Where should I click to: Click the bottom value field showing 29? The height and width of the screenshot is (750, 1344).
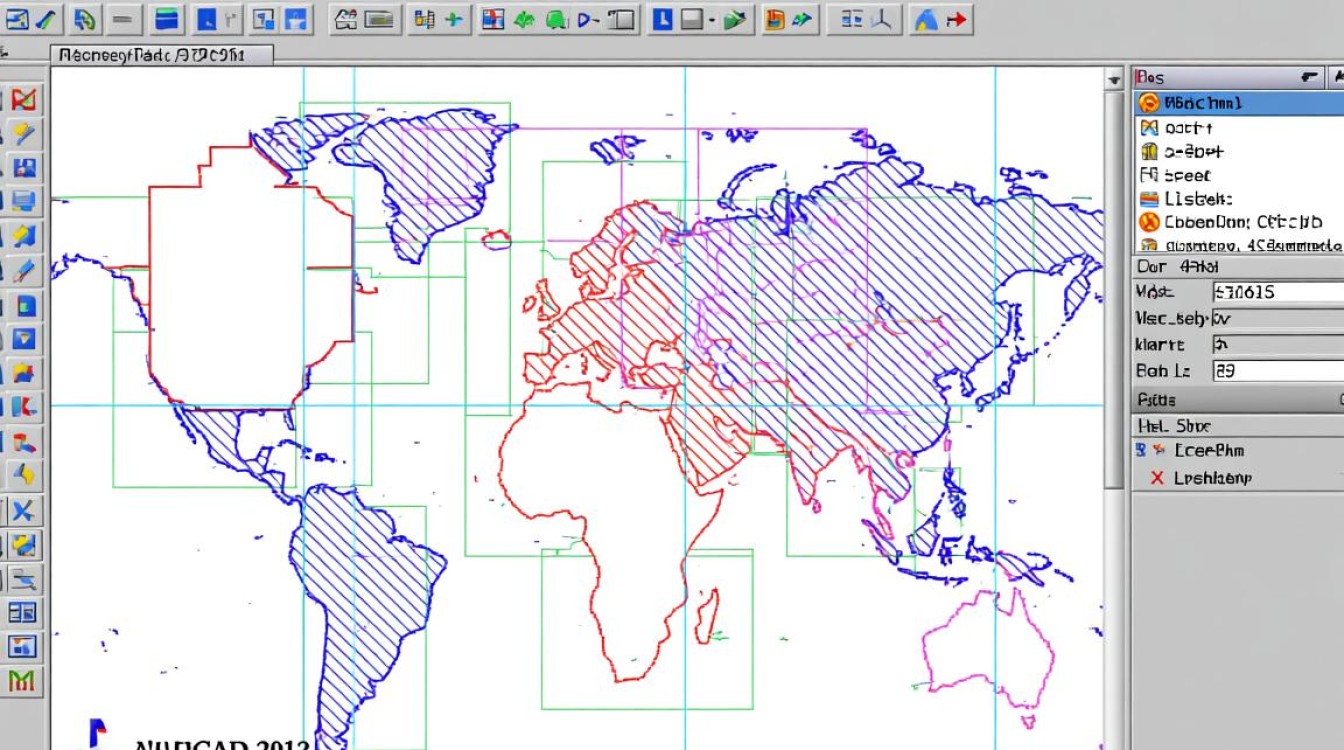pos(1276,371)
